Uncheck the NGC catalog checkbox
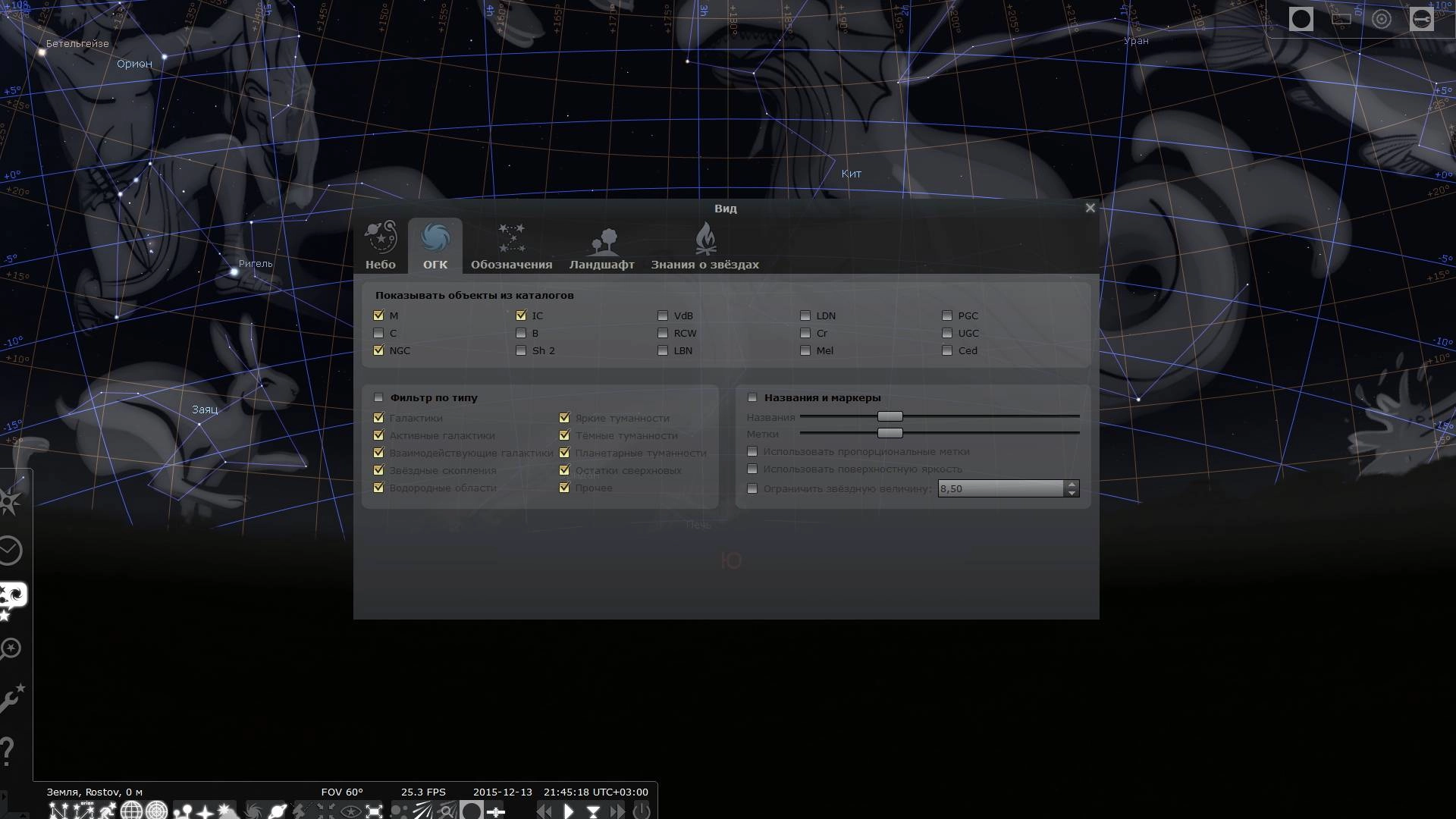The height and width of the screenshot is (819, 1456). pyautogui.click(x=378, y=350)
